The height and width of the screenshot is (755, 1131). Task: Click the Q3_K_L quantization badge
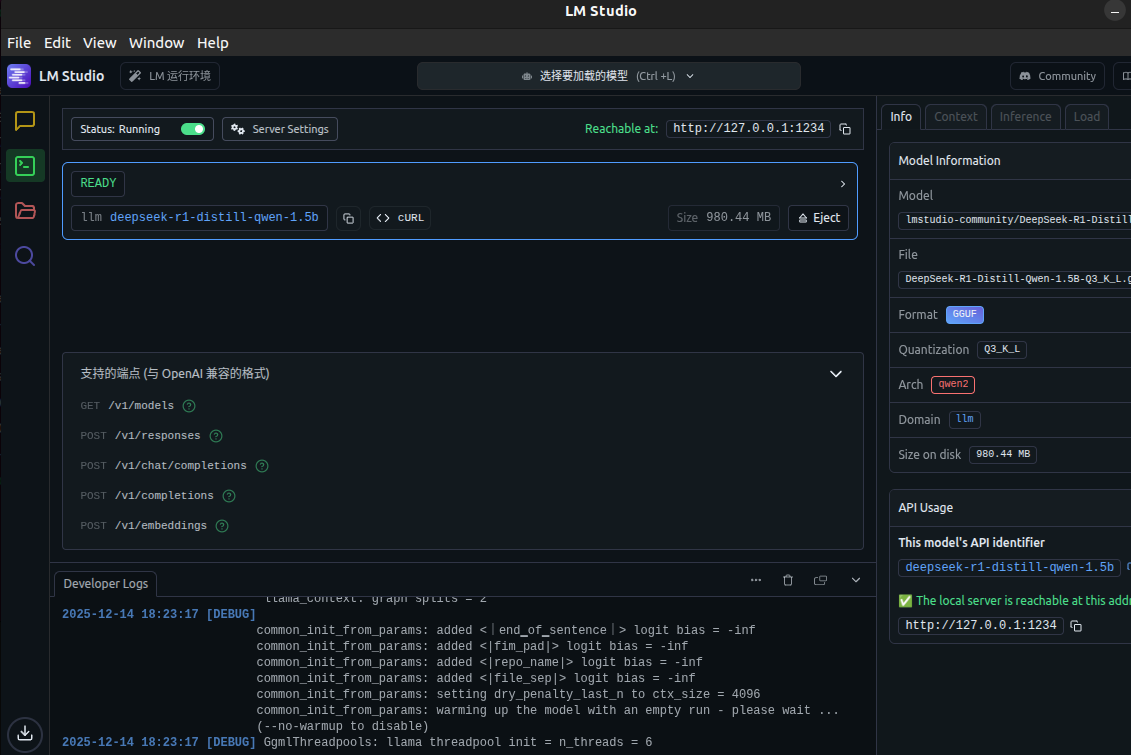pos(1002,350)
